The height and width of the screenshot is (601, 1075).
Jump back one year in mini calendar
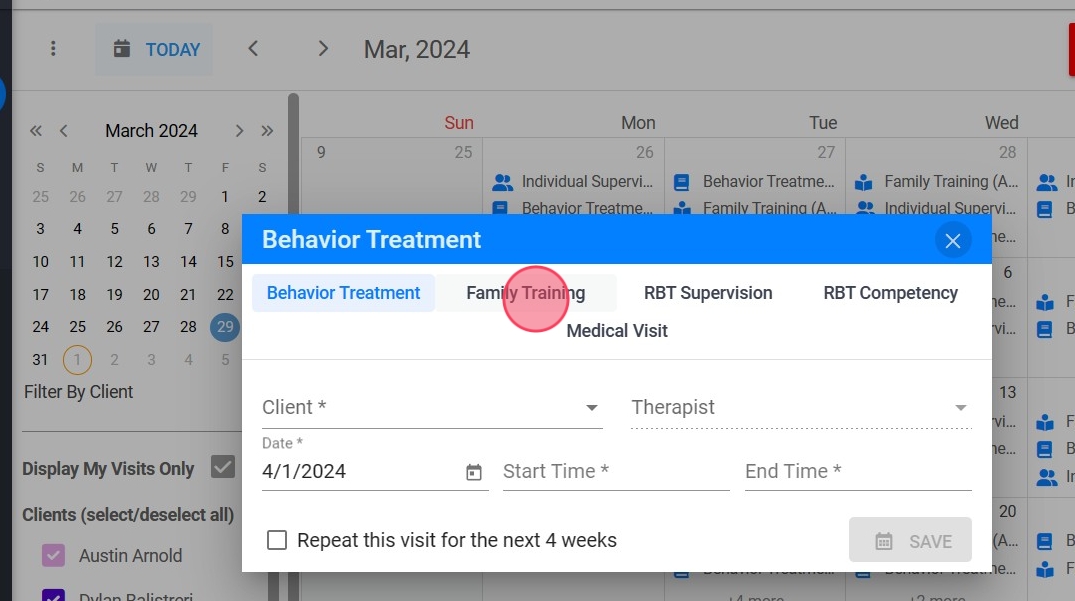pyautogui.click(x=36, y=131)
